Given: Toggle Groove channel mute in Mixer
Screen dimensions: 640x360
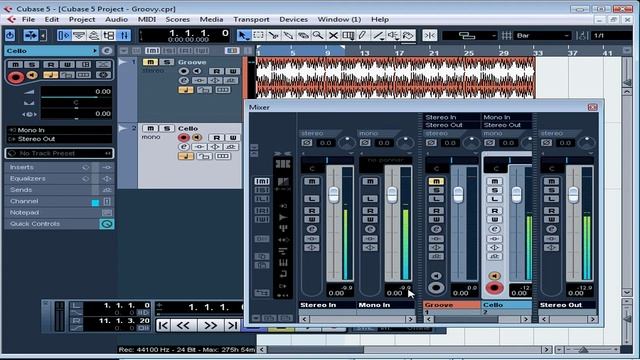Looking at the screenshot, I should pos(436,181).
